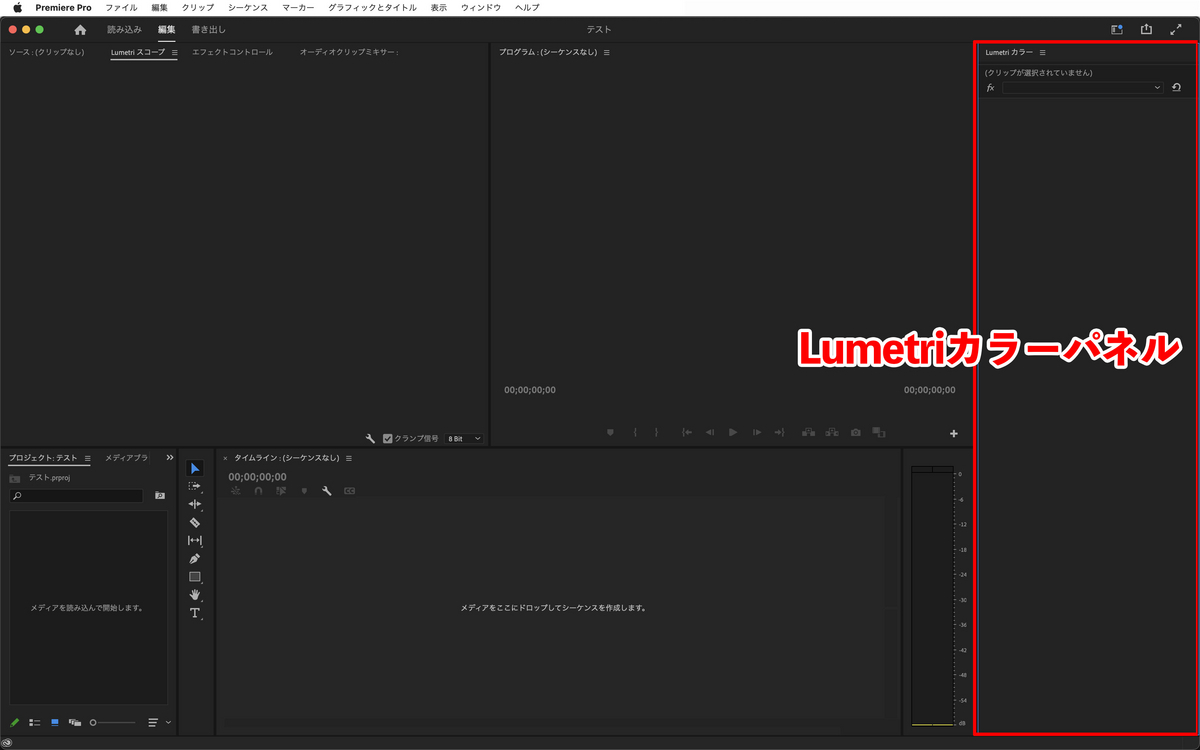Select the Hand tool
Viewport: 1200px width, 750px height.
195,594
